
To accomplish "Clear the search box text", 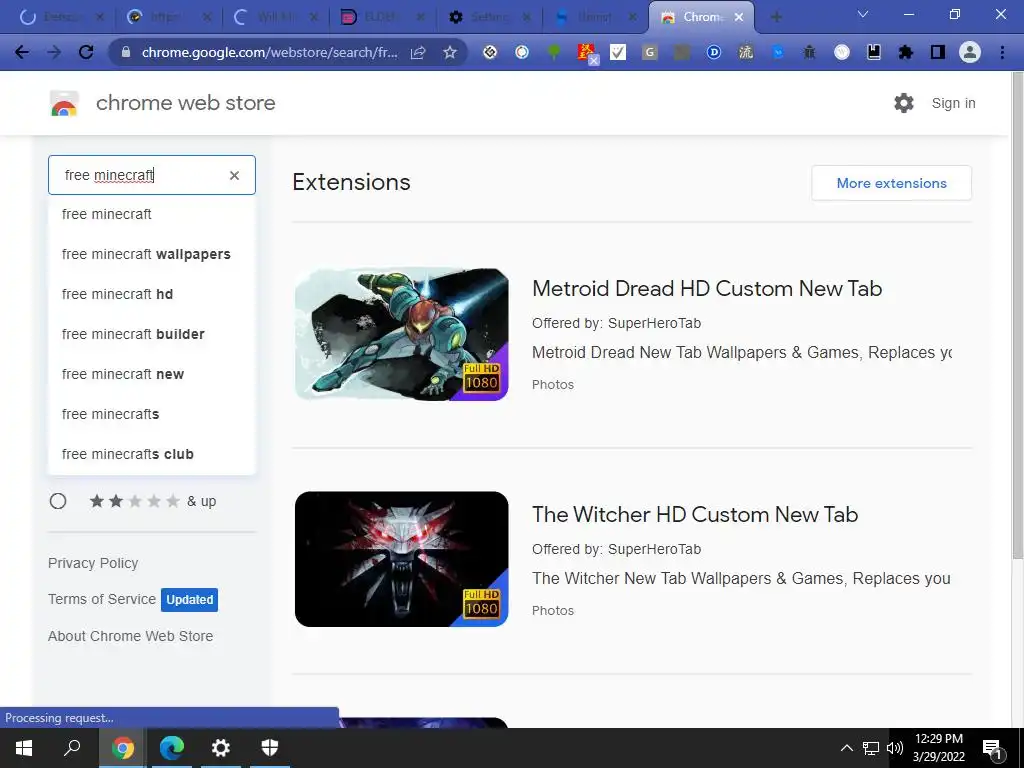I will [234, 175].
